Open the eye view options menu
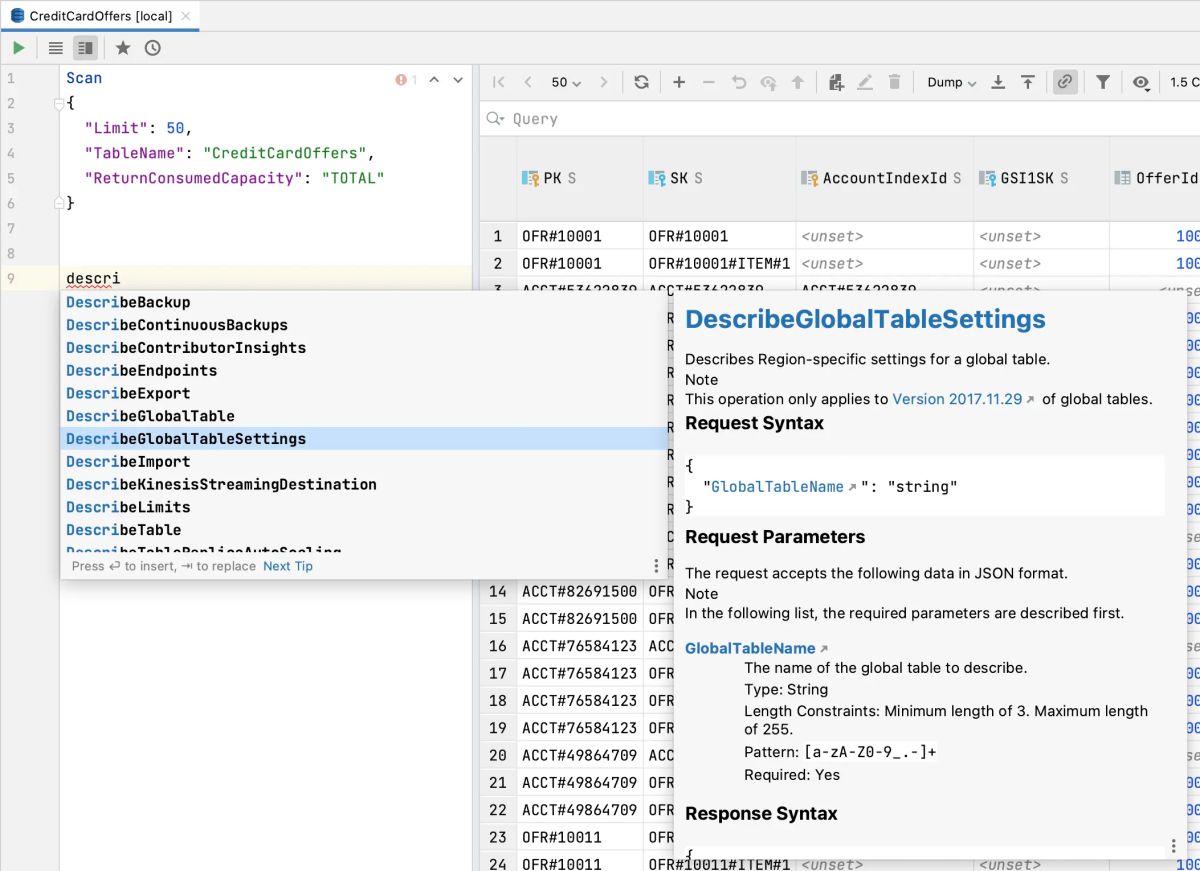The height and width of the screenshot is (871, 1200). click(1141, 83)
